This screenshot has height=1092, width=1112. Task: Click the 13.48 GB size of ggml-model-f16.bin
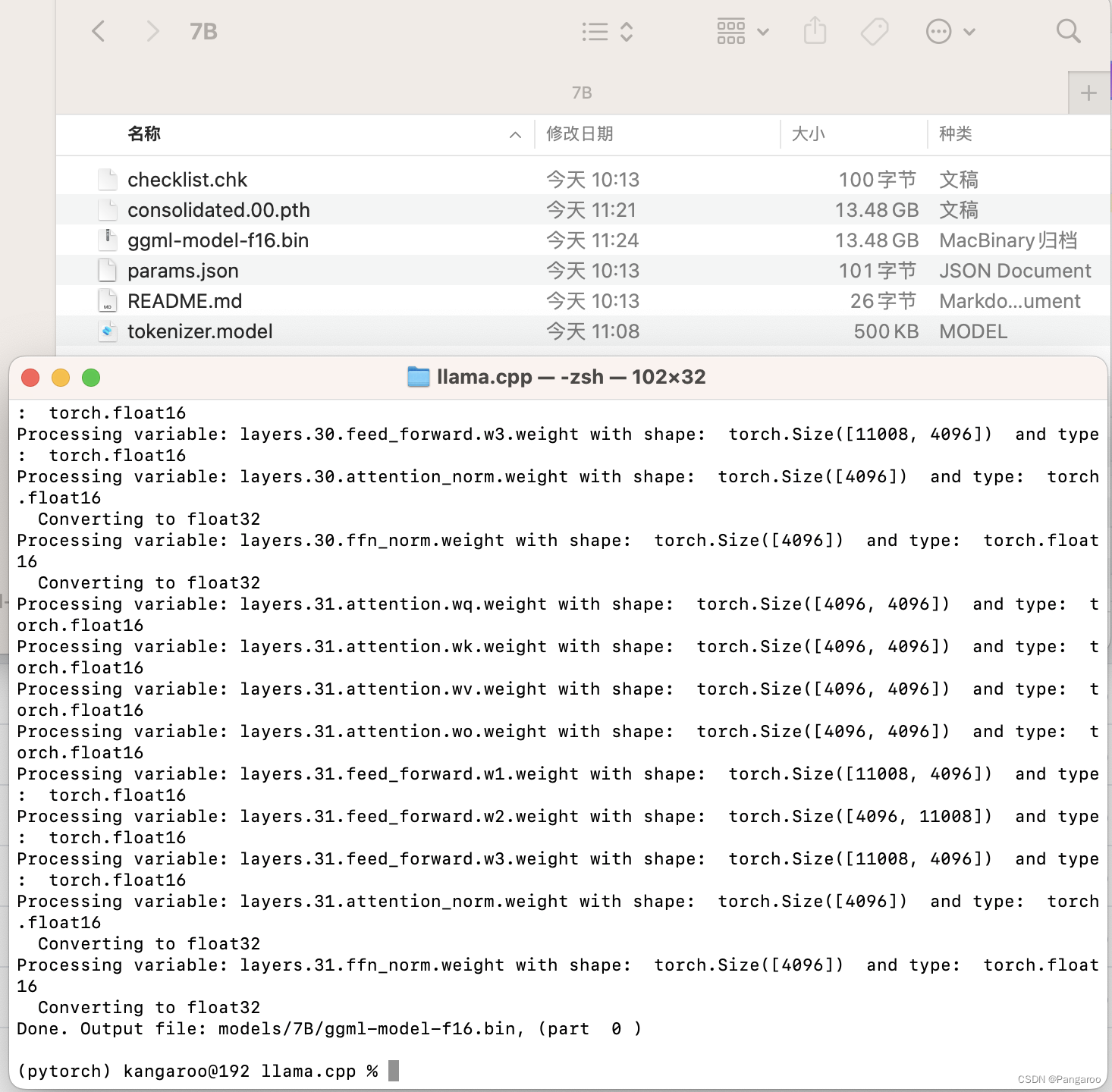(877, 240)
